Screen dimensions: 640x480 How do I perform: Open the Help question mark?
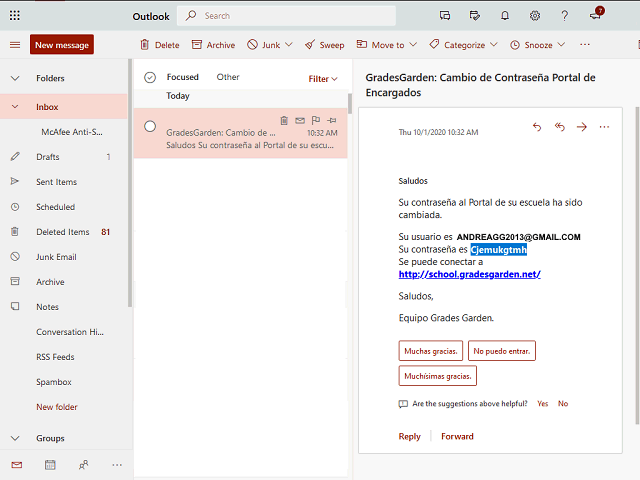click(x=564, y=16)
